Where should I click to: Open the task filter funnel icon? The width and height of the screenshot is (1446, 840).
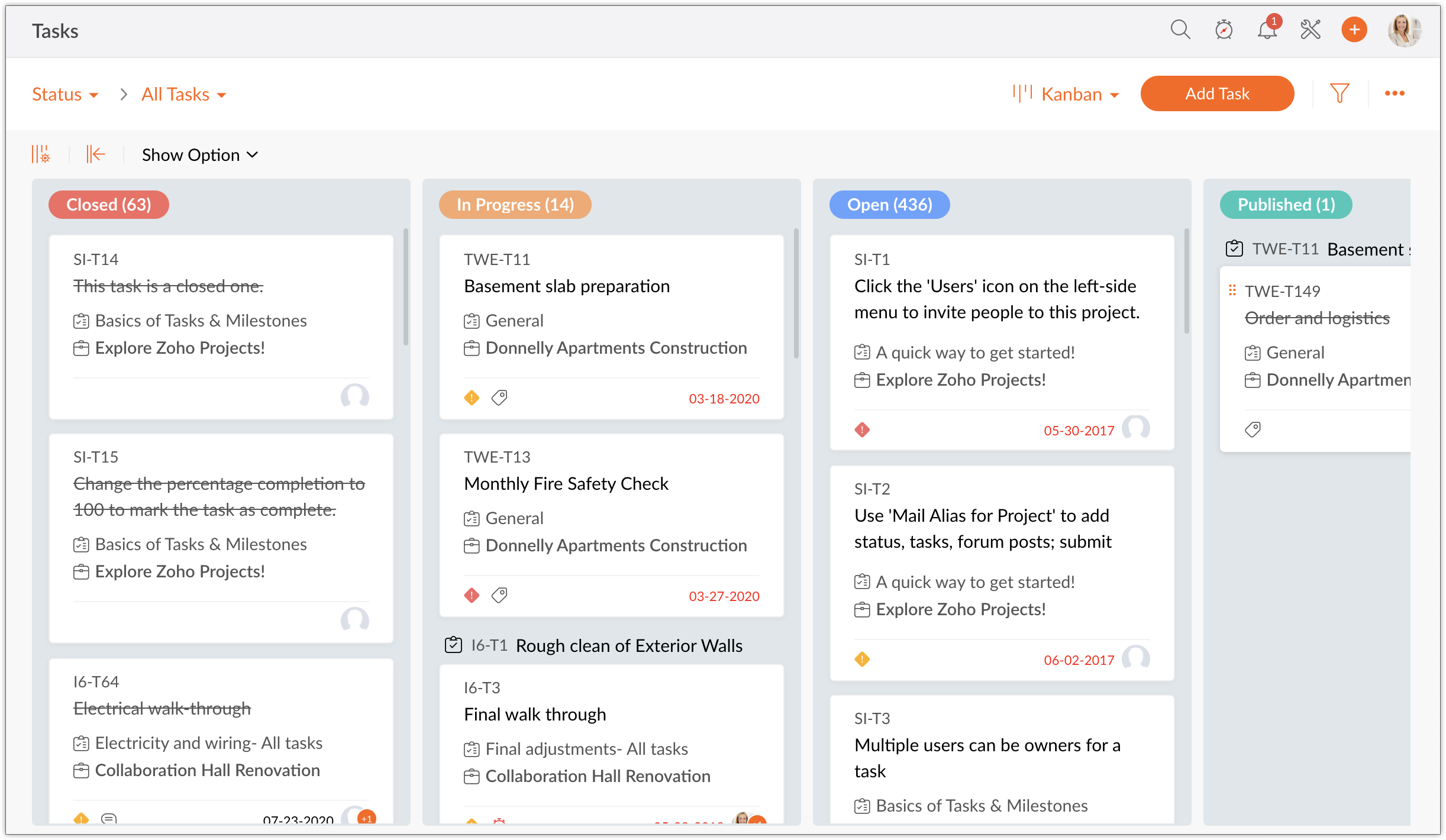click(1340, 93)
